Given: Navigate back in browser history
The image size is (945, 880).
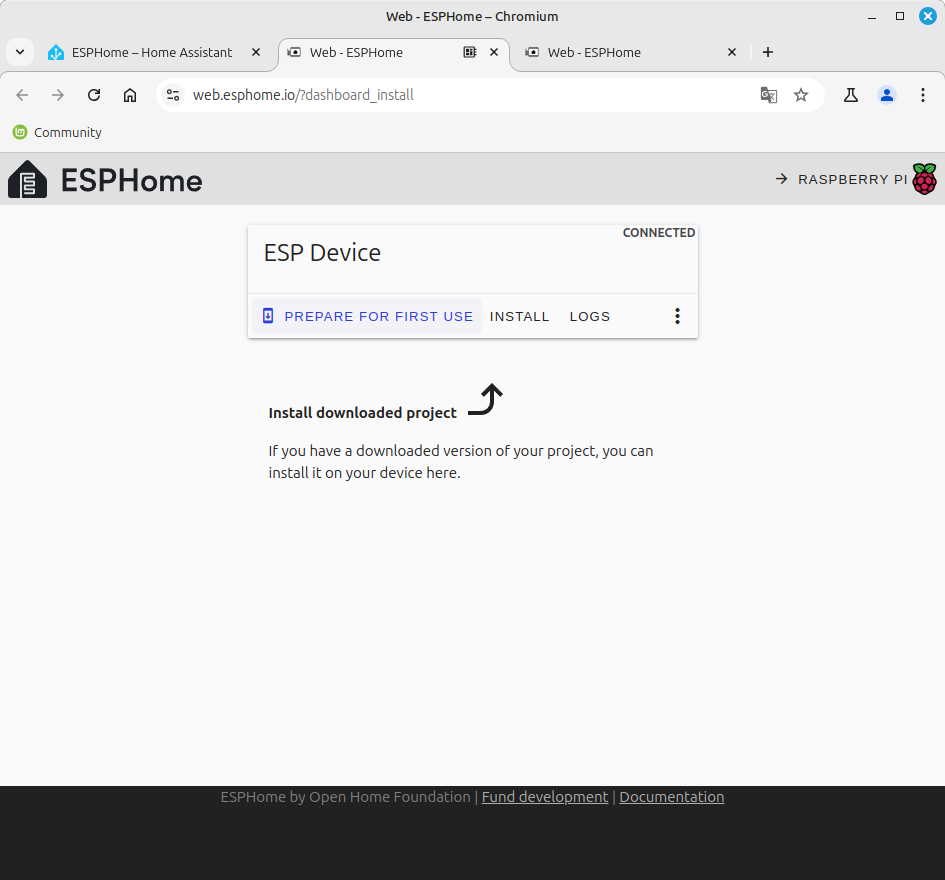Looking at the screenshot, I should click(22, 95).
